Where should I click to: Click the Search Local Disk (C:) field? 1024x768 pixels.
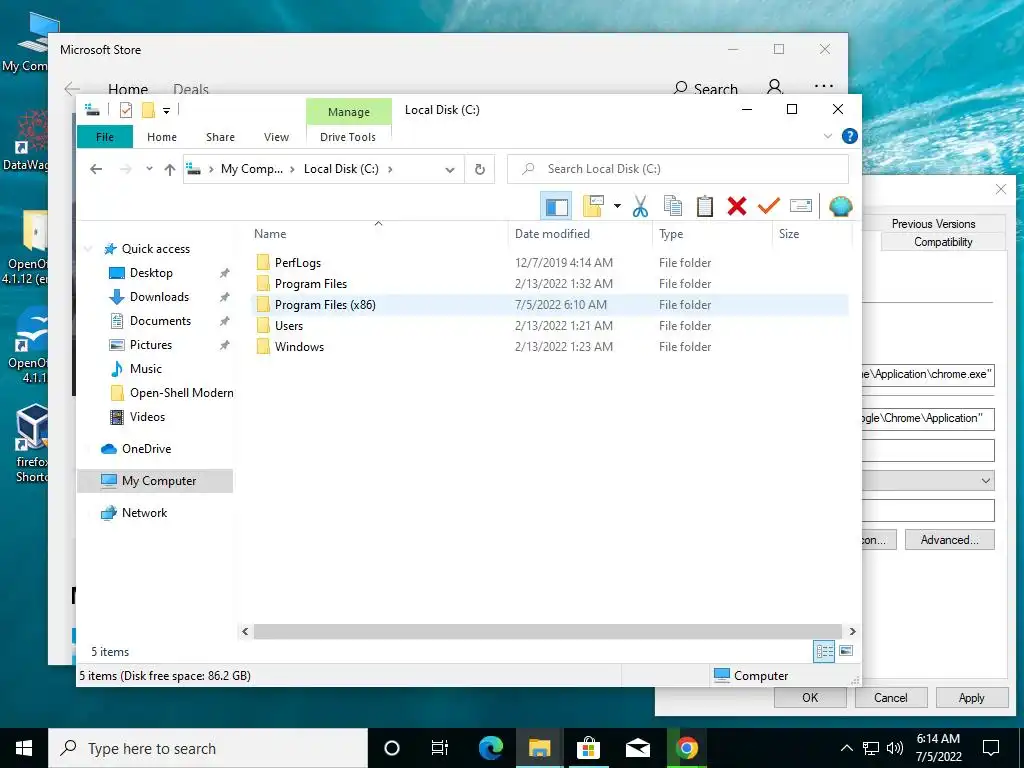click(x=678, y=169)
